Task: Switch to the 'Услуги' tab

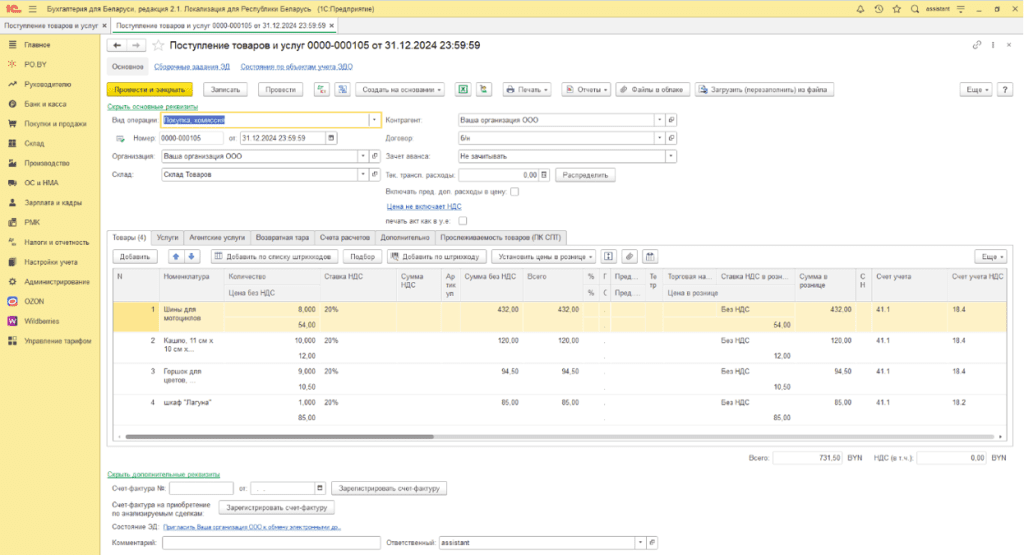Action: click(x=167, y=238)
